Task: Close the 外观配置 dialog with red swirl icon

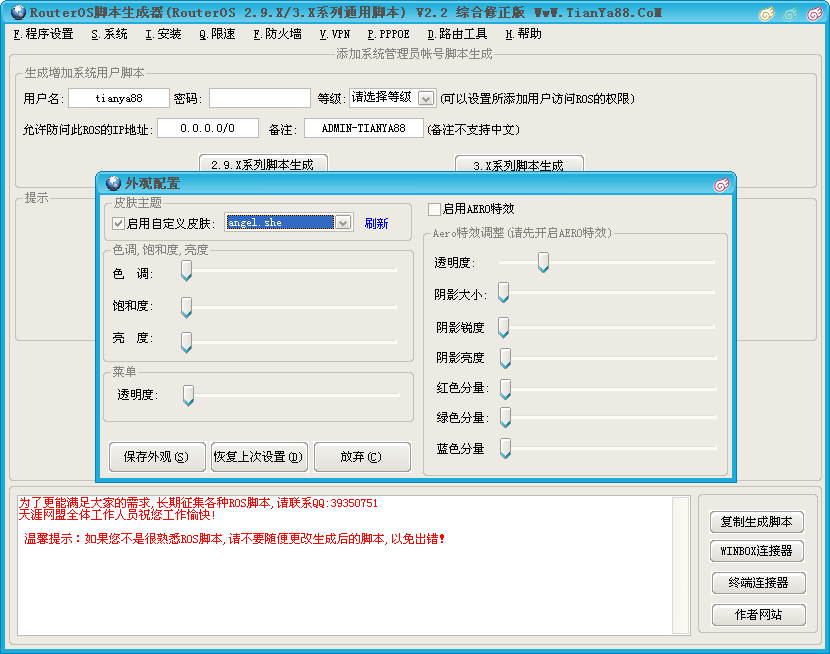Action: tap(720, 184)
